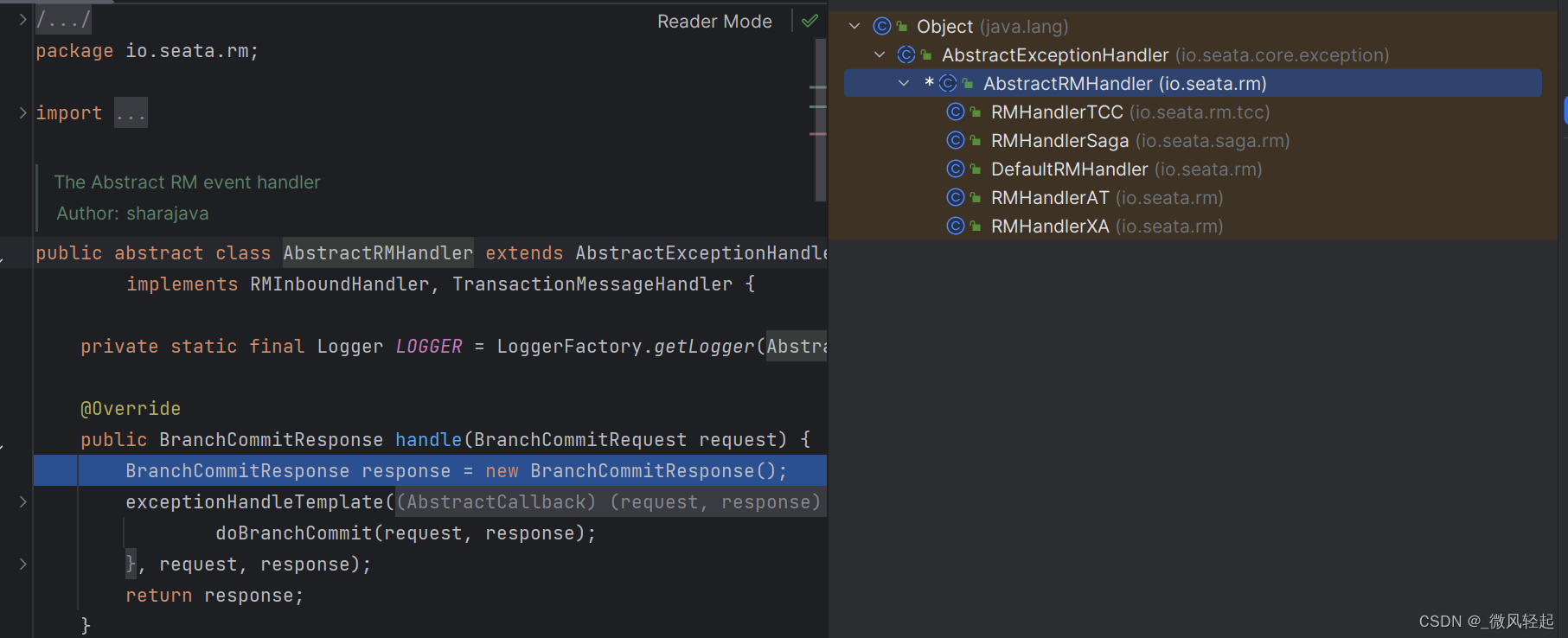This screenshot has width=1568, height=638.
Task: Click the class icon beside AbstractRMHandler
Action: tap(948, 84)
